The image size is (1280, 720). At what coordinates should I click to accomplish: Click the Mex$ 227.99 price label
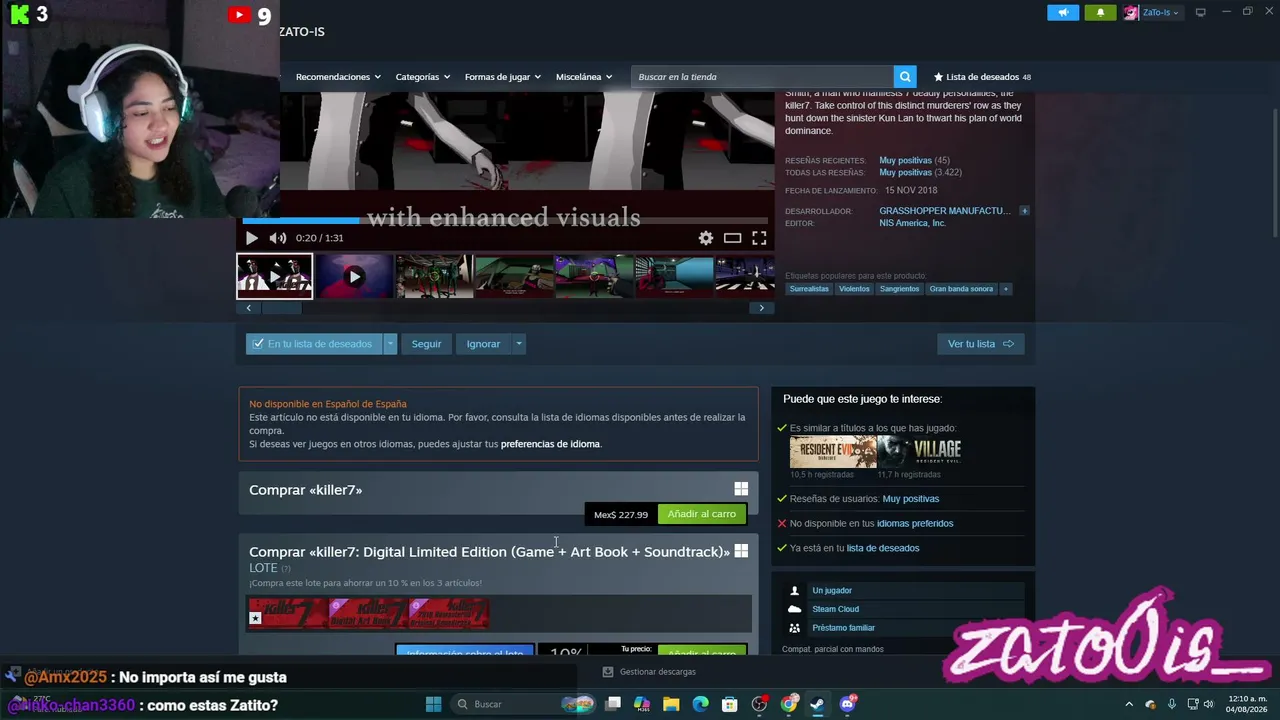click(x=621, y=515)
